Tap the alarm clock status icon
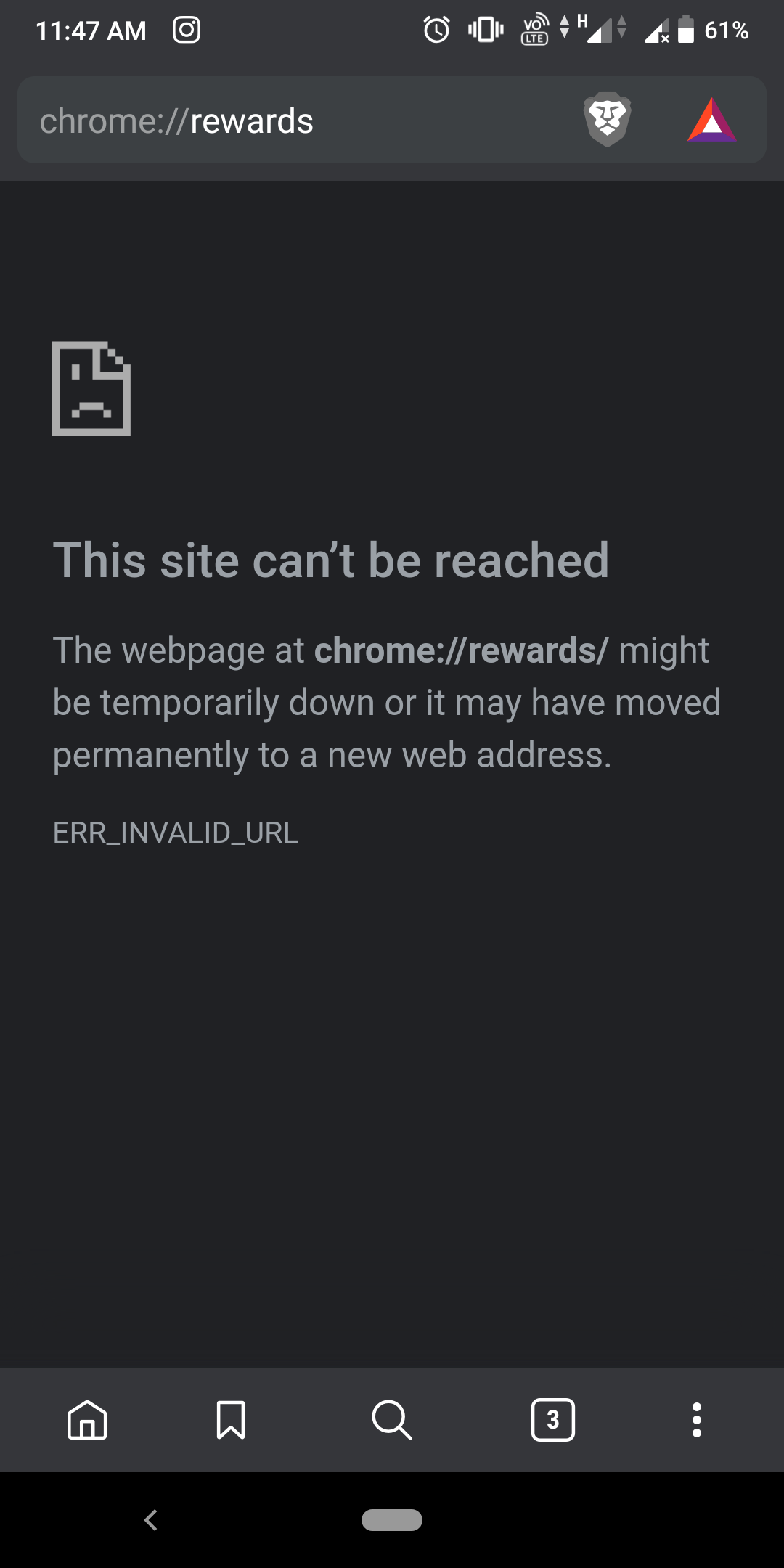784x1568 pixels. click(x=437, y=30)
